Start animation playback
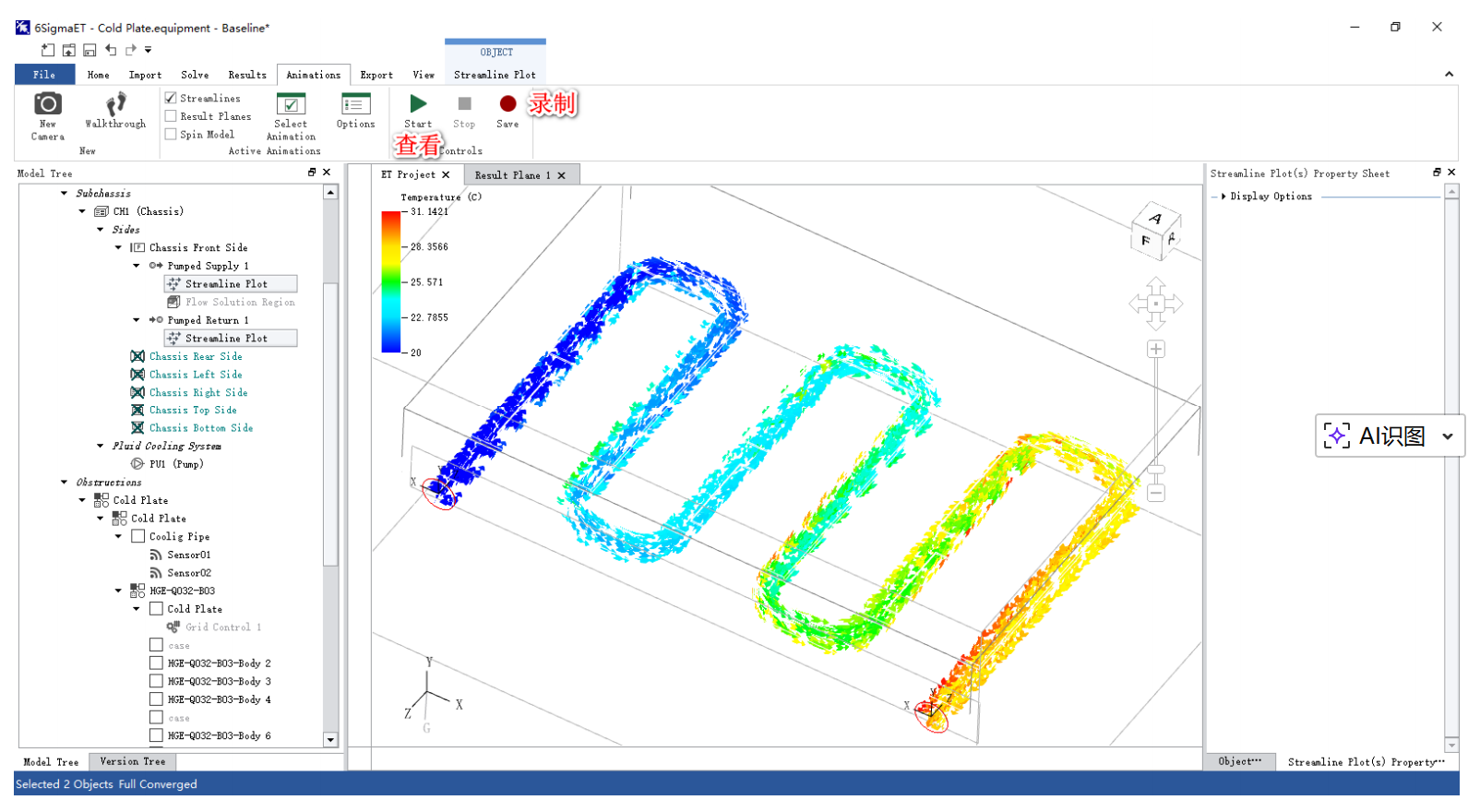 point(418,104)
